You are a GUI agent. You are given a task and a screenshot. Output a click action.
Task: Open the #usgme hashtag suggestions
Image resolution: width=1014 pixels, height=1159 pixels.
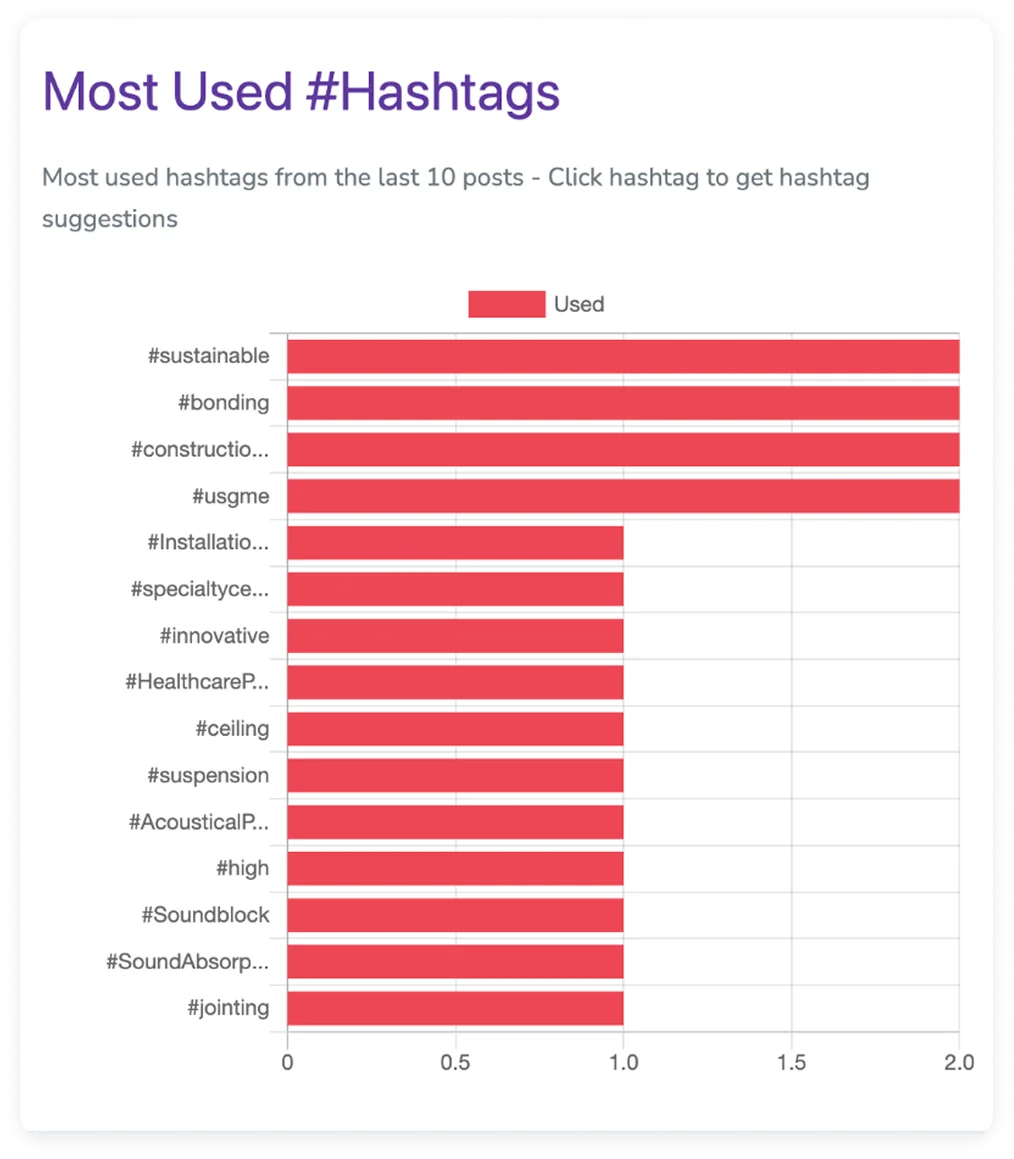pyautogui.click(x=231, y=496)
